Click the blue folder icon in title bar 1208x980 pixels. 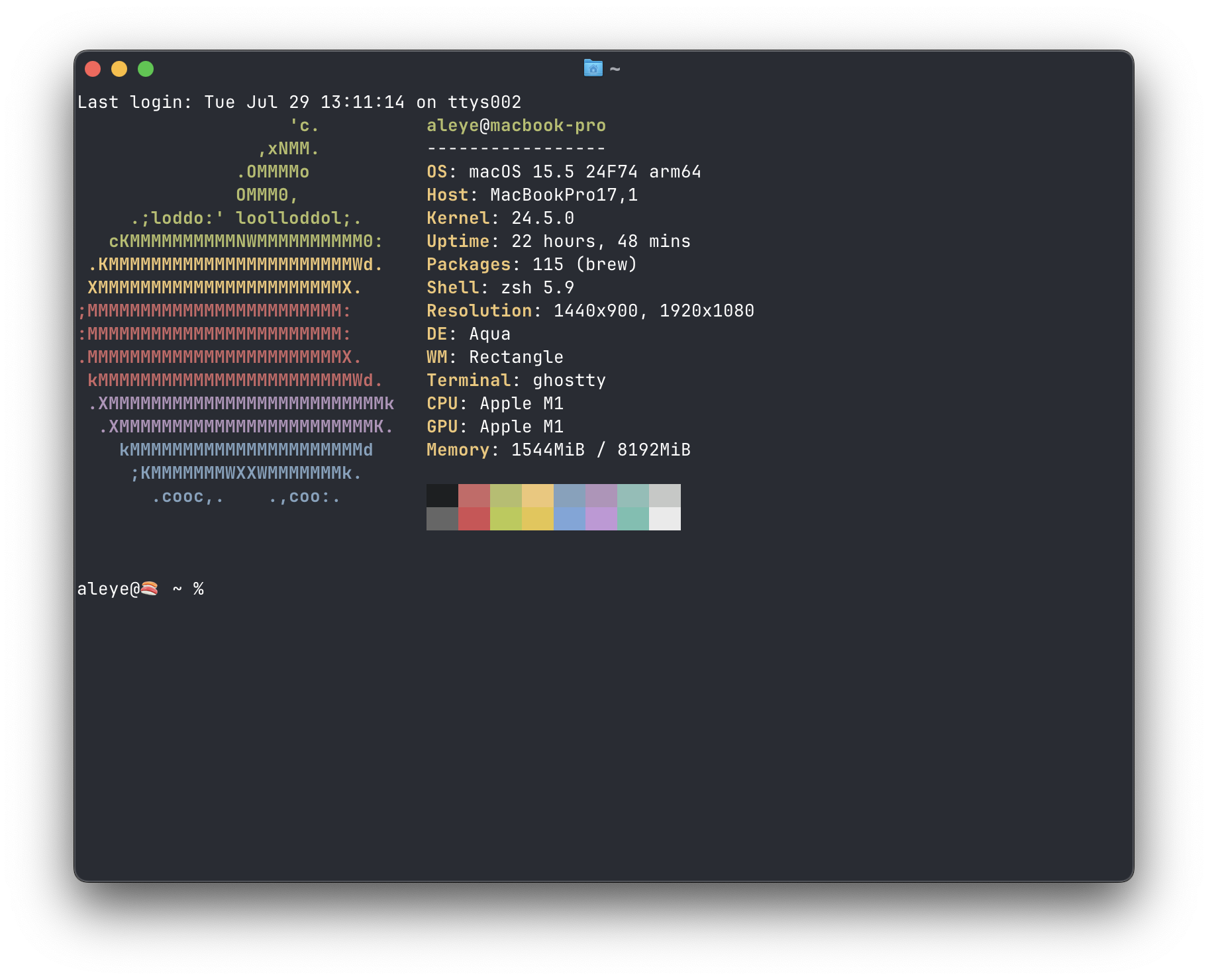[593, 68]
